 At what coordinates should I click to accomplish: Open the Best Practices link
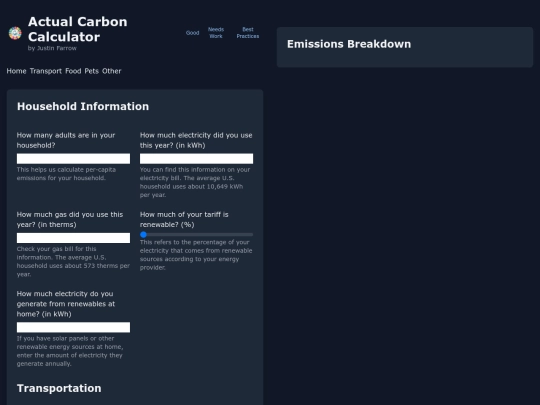pos(248,33)
